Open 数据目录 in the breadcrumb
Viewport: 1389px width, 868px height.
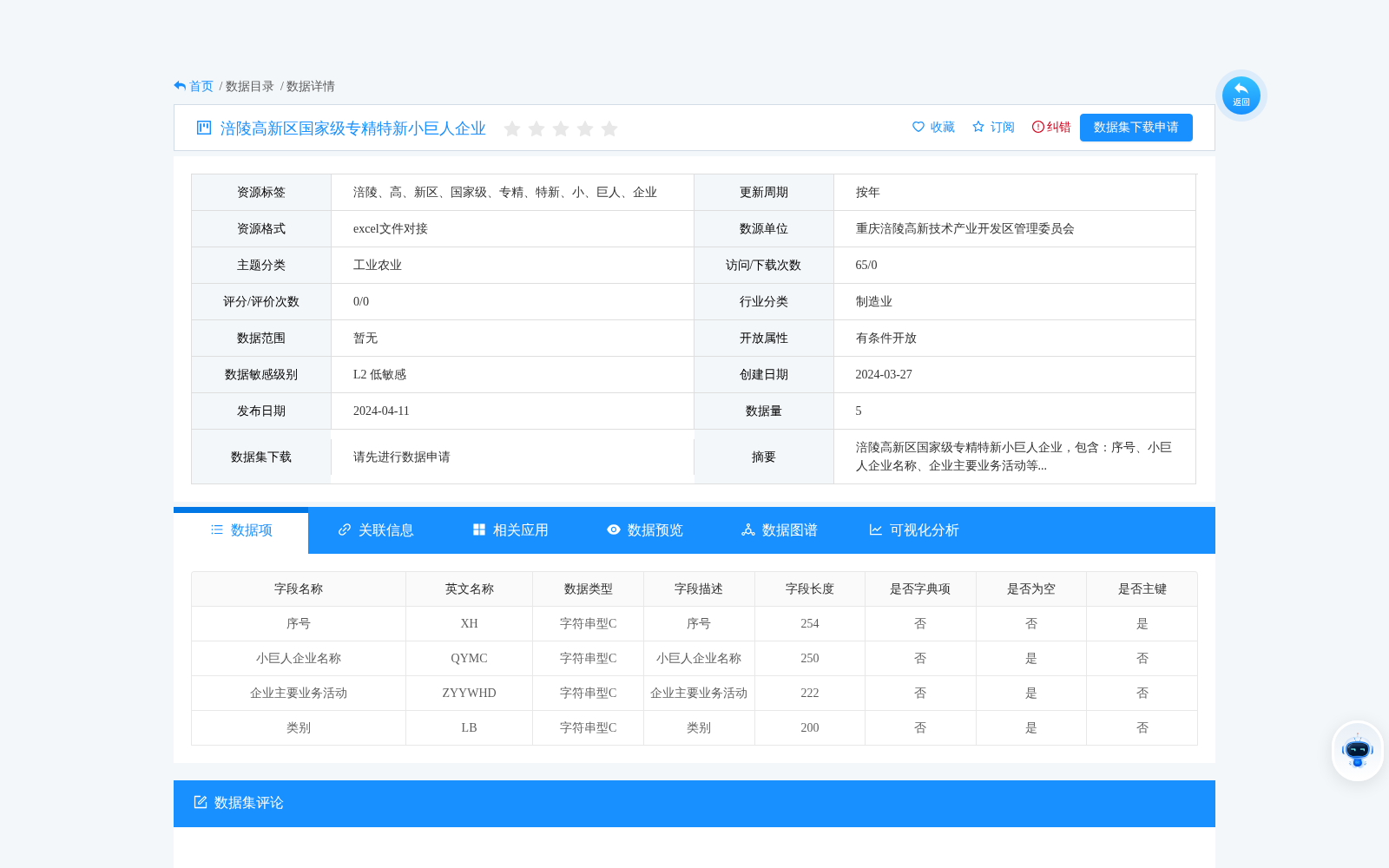250,86
